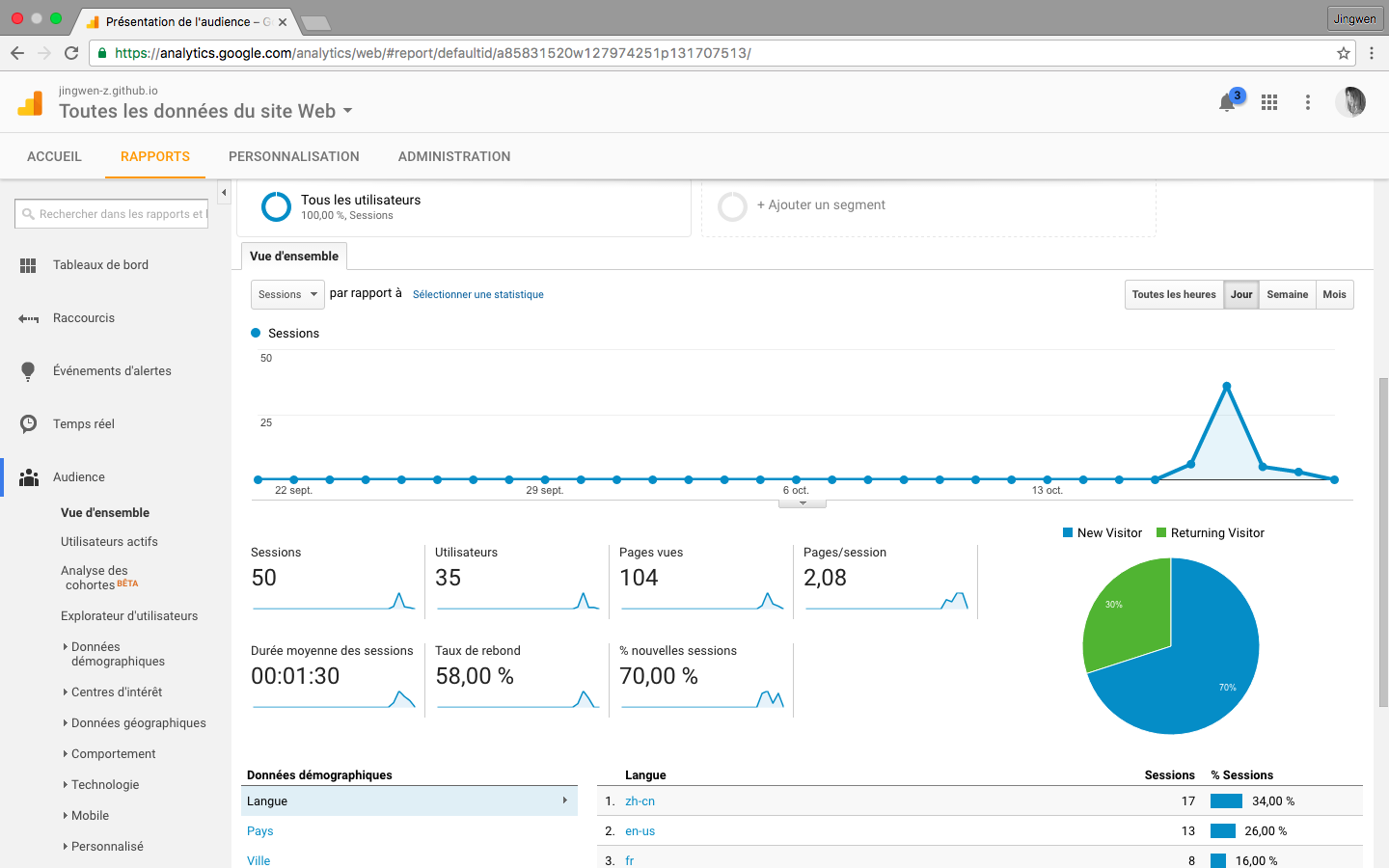Switch to the ACCUEIL tab

[54, 156]
